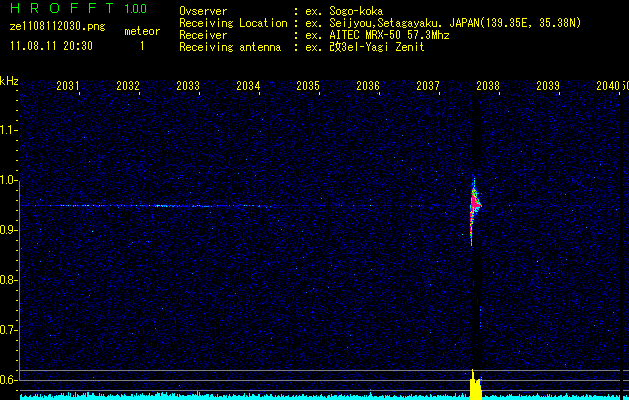629x400 pixels.
Task: Click the meteor count label
Action: coord(141,32)
